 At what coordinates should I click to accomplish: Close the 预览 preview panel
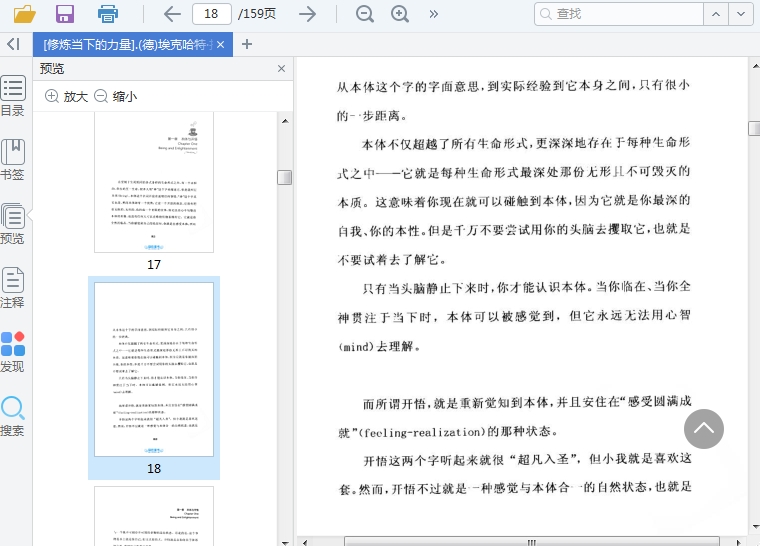tap(281, 69)
